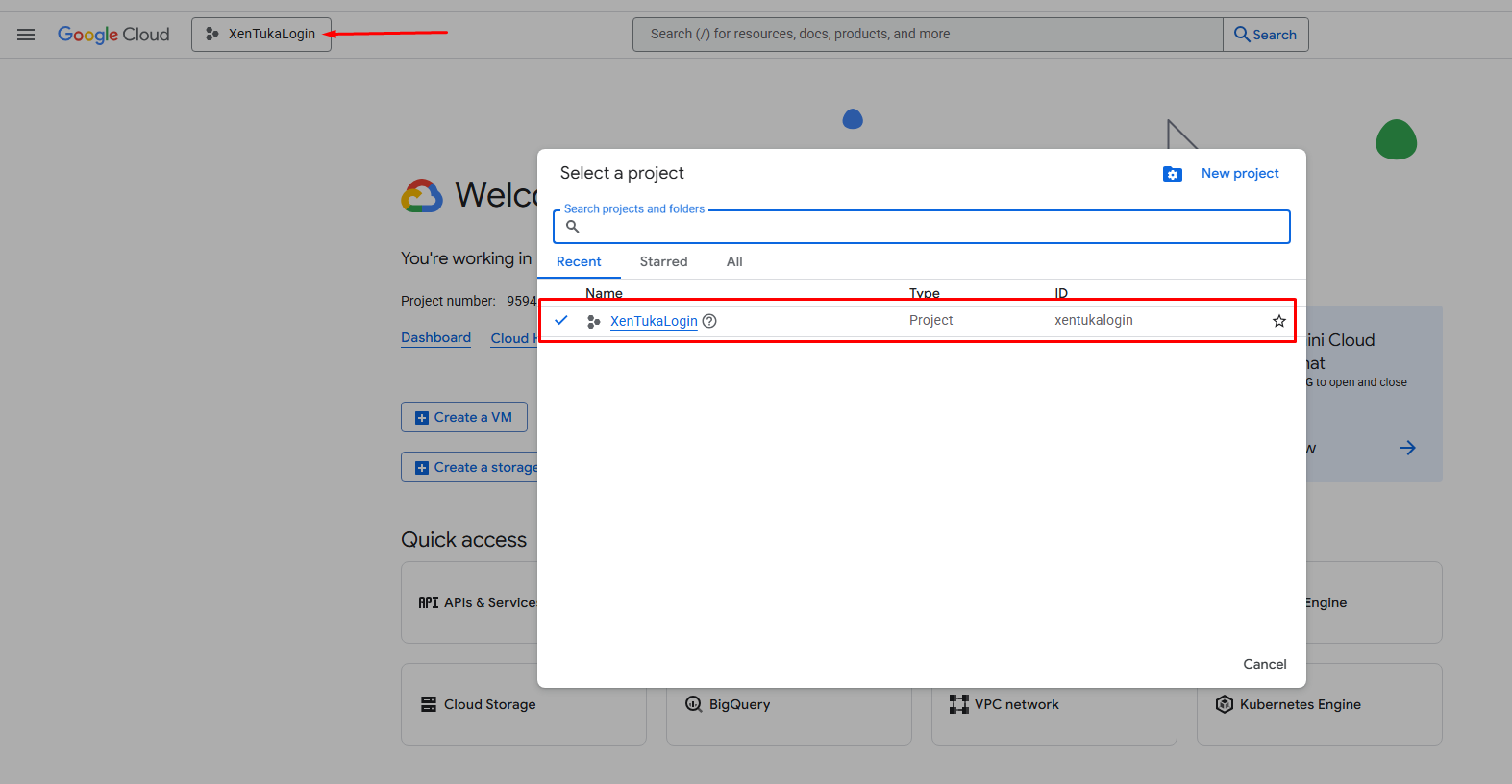
Task: Click the magnifier icon in project search
Action: tap(573, 227)
